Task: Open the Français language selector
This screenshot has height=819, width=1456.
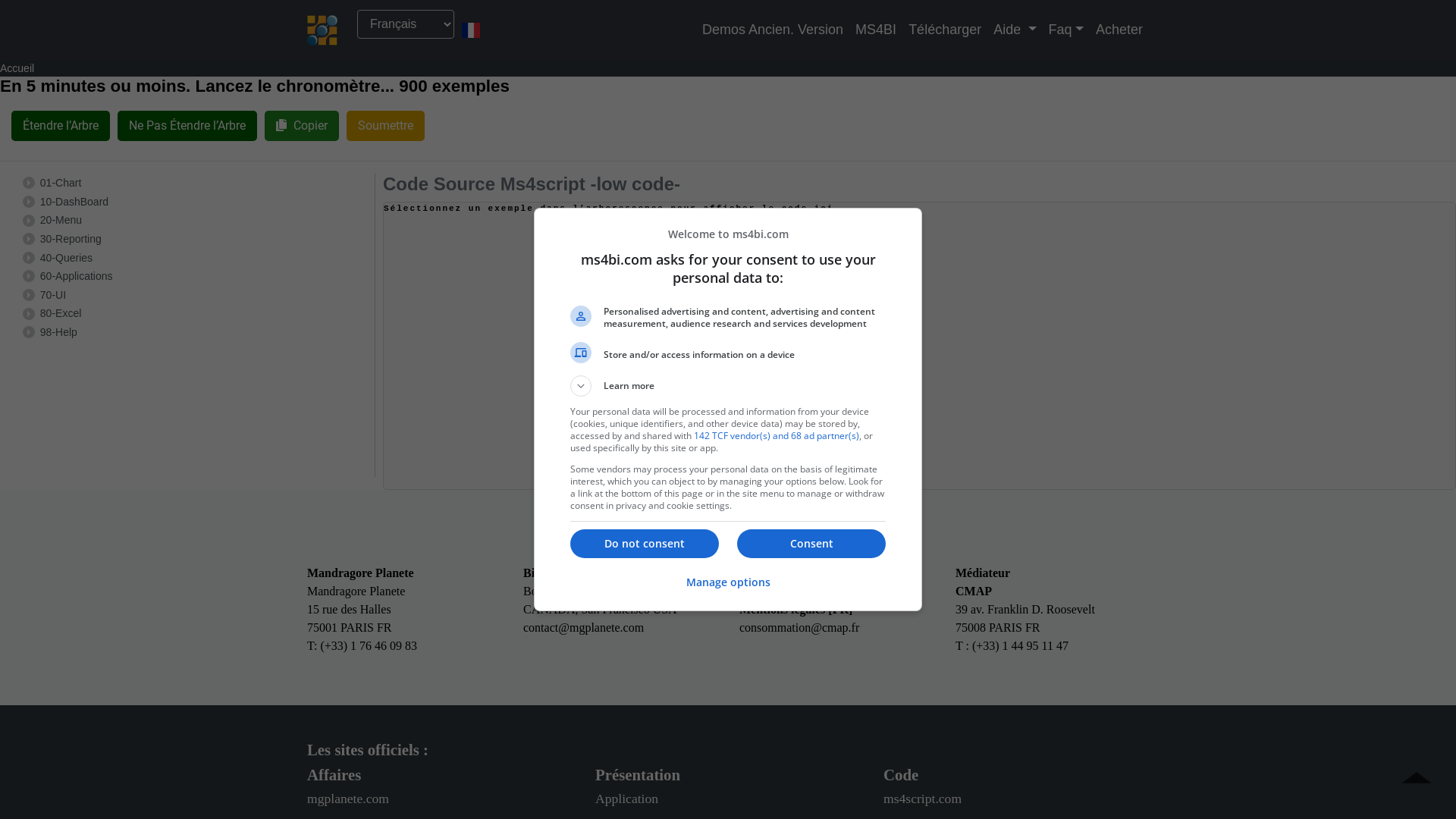Action: 405,24
